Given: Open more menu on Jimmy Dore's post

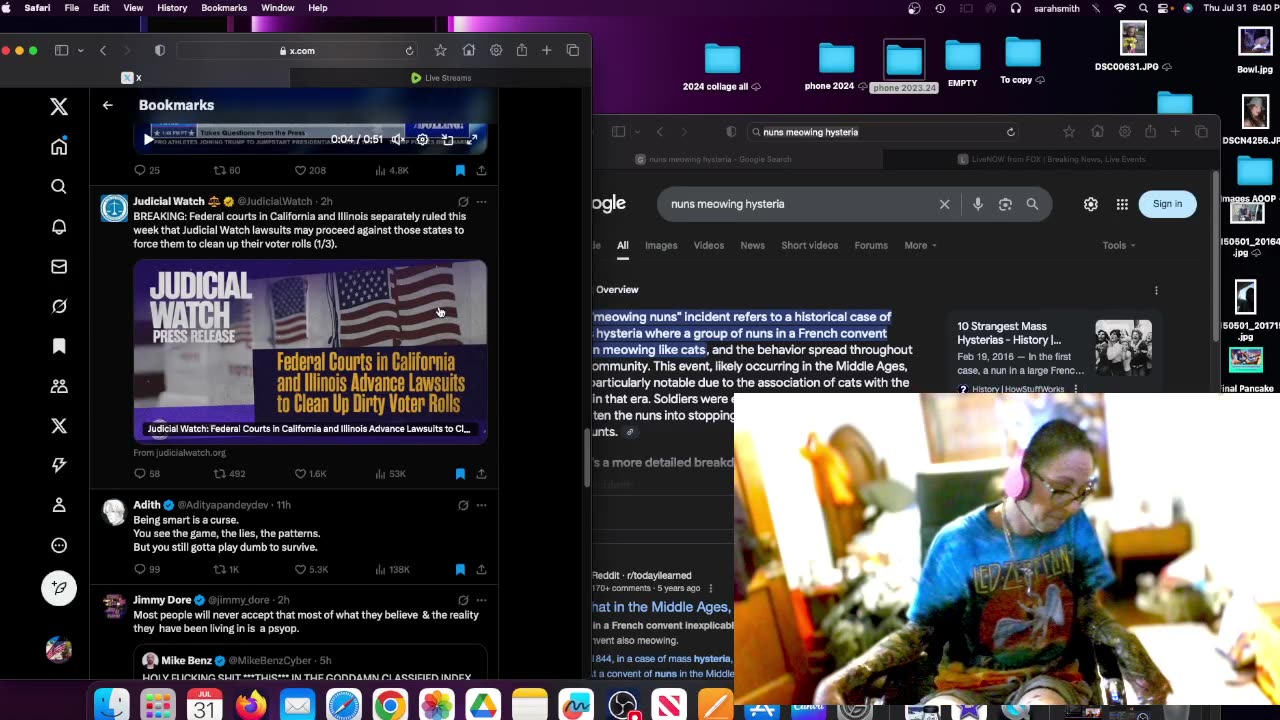Looking at the screenshot, I should [x=481, y=601].
